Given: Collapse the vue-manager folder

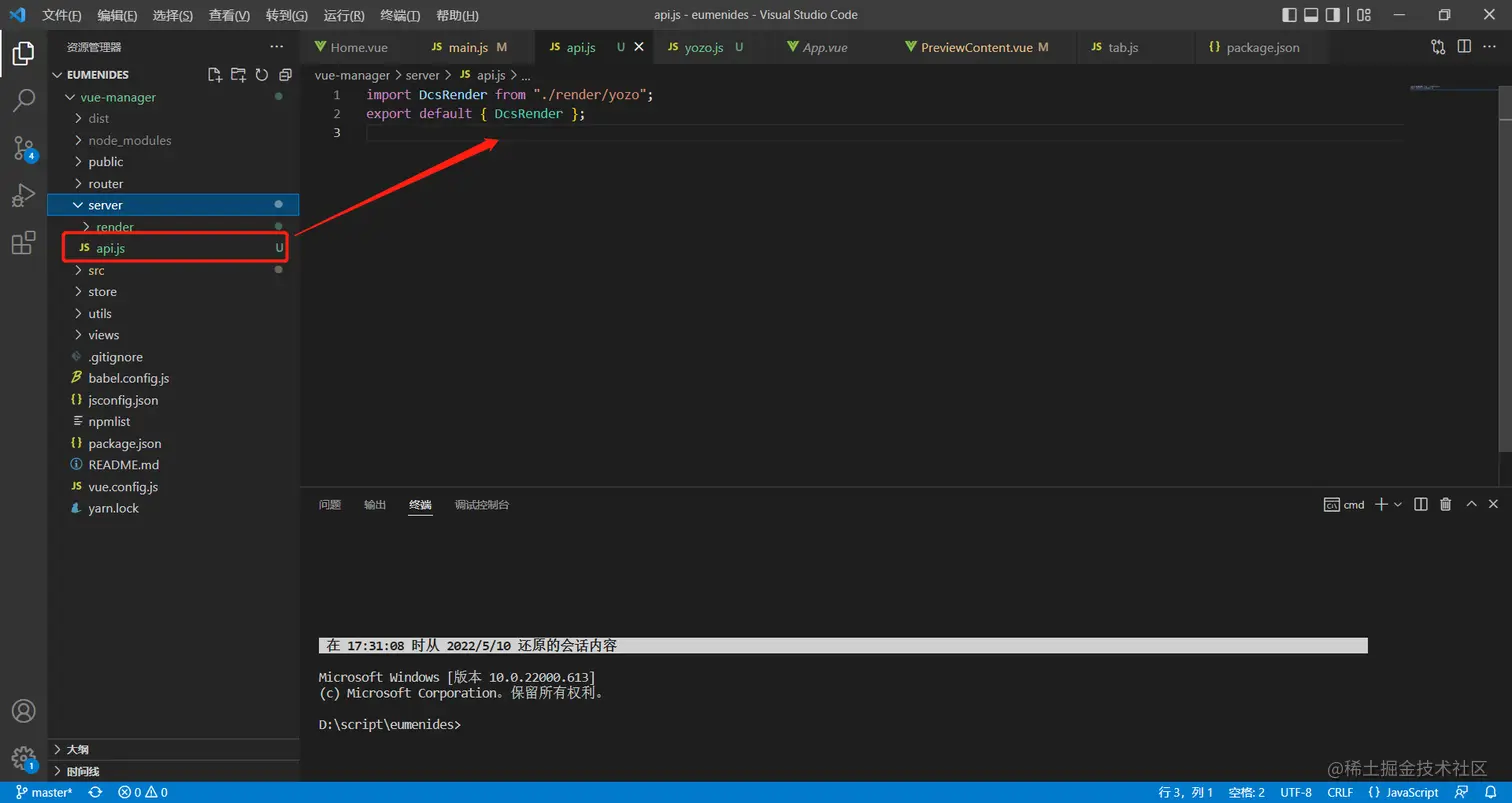Looking at the screenshot, I should [173, 97].
